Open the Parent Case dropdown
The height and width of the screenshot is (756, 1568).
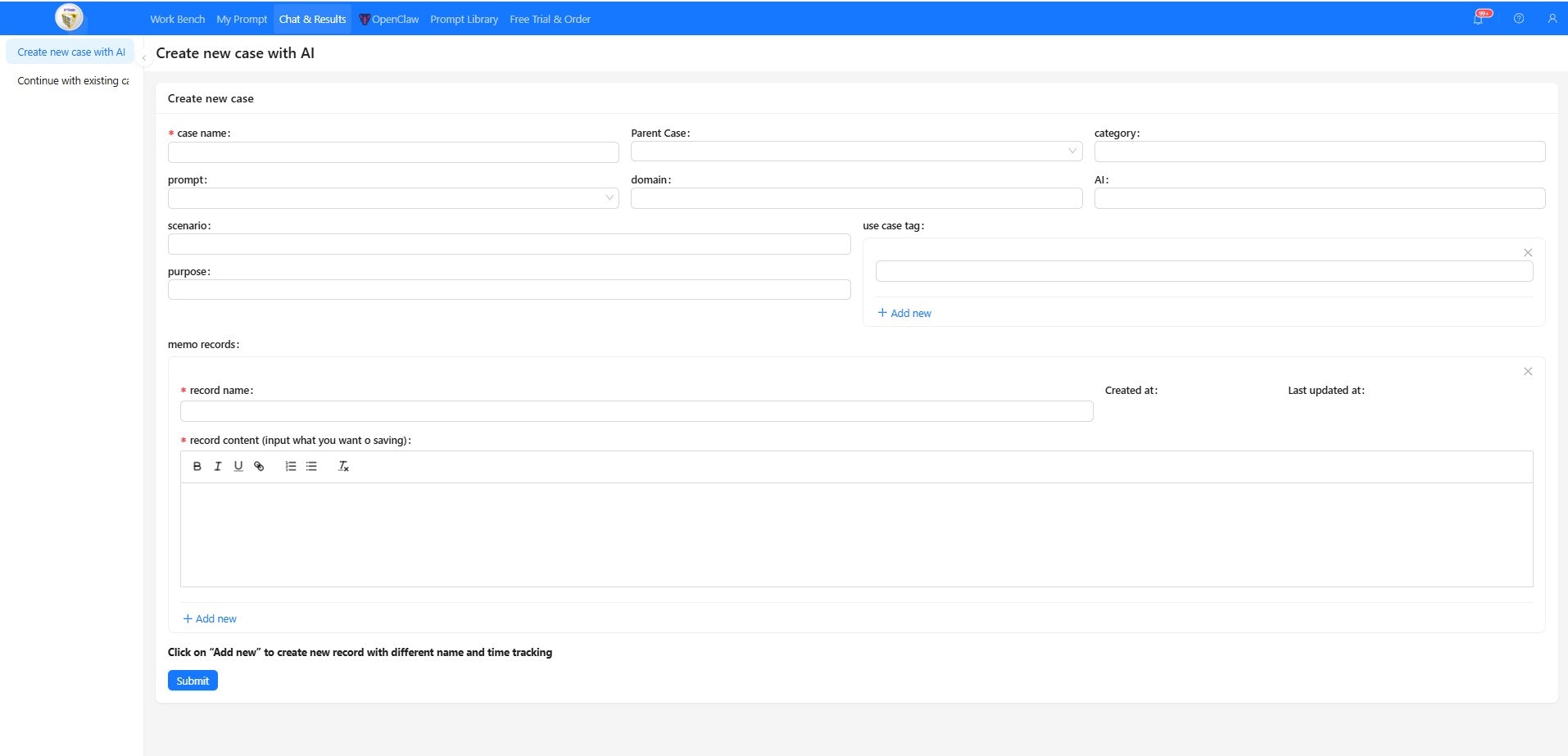coord(1072,152)
